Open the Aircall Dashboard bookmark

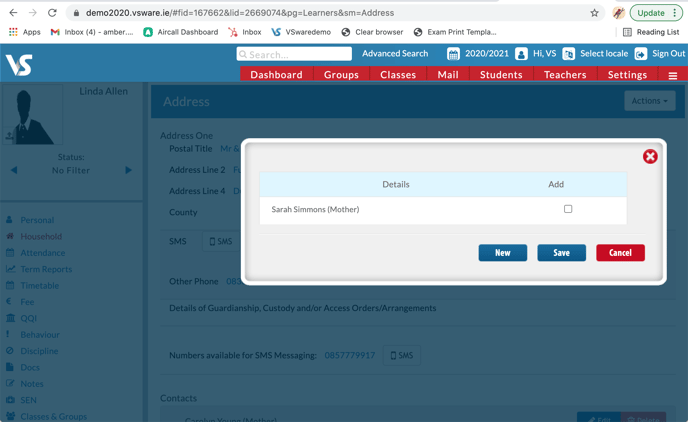coord(181,32)
